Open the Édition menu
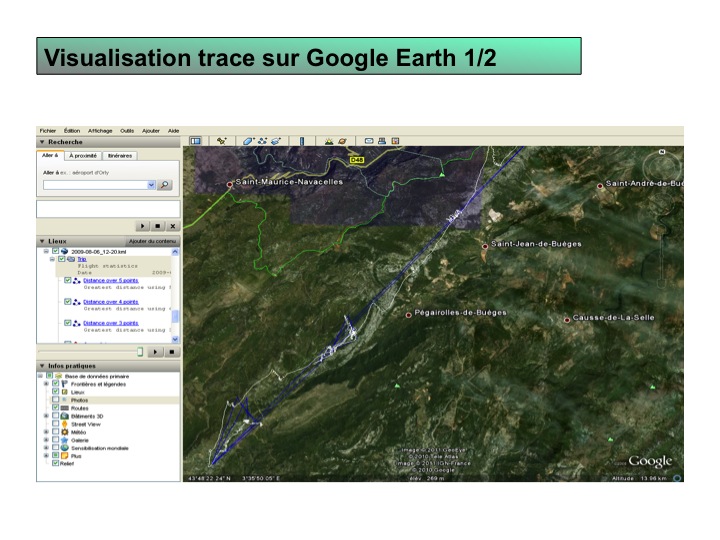Image resolution: width=720 pixels, height=540 pixels. 72,131
